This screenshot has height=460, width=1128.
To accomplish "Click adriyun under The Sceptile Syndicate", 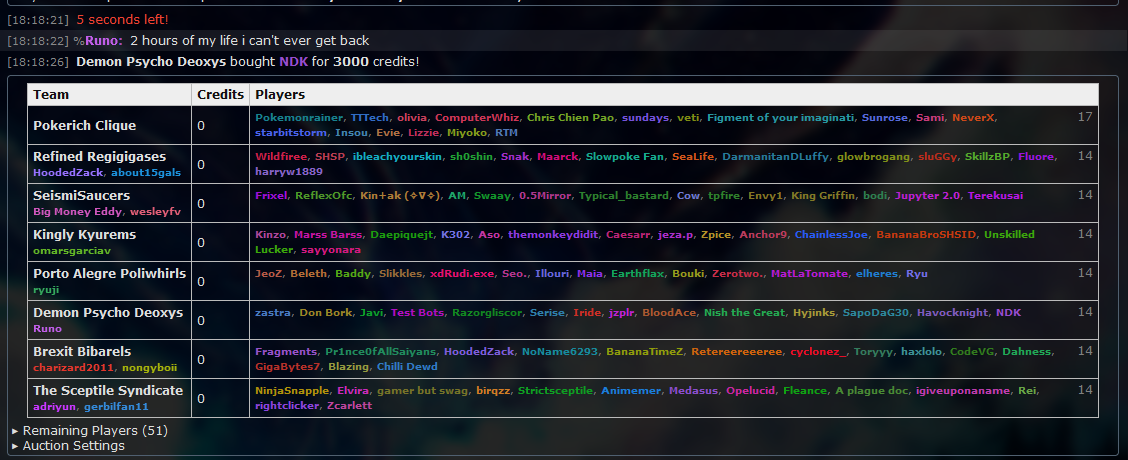I will click(x=54, y=407).
